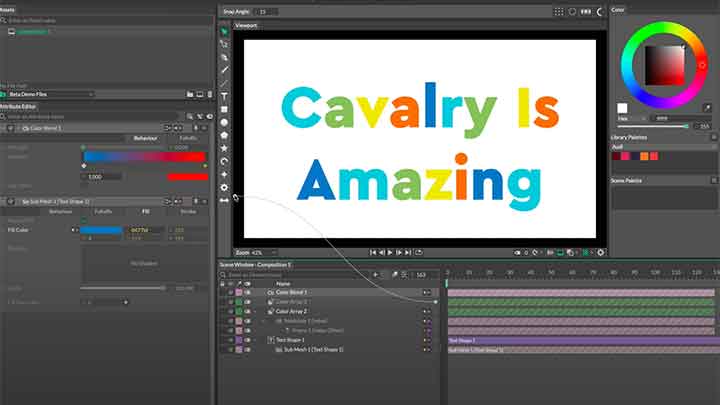The height and width of the screenshot is (405, 720).
Task: Pick the Star shape tool
Action: point(224,148)
